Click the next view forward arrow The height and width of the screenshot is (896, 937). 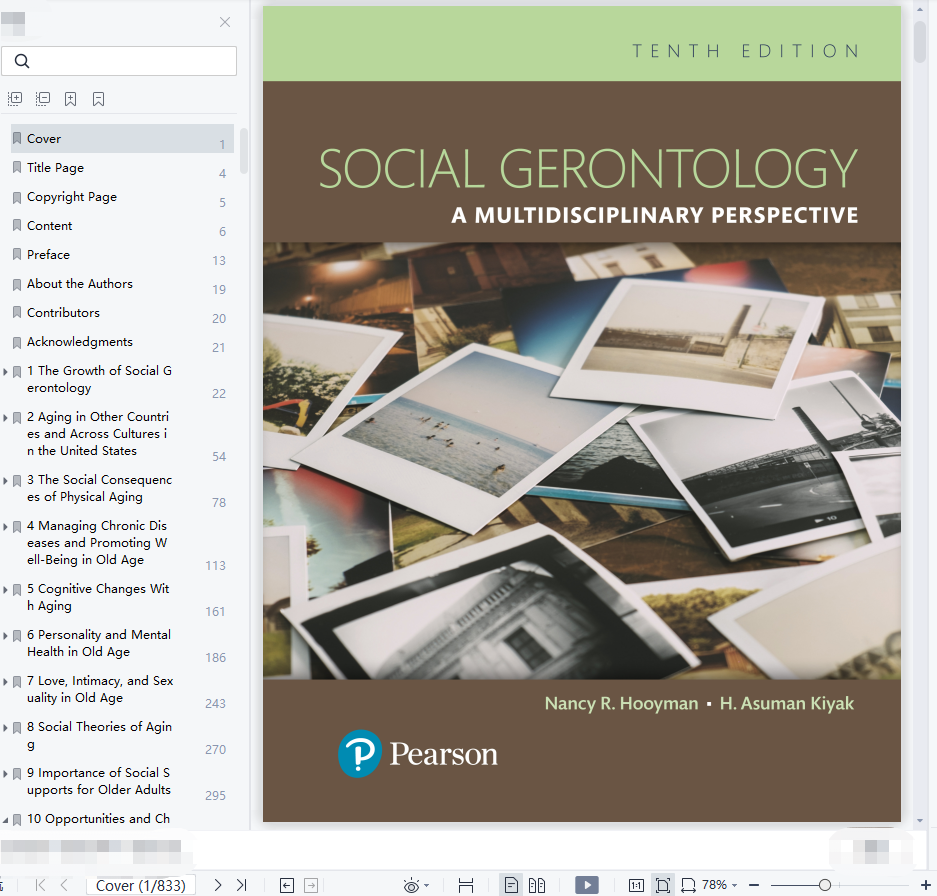click(x=311, y=885)
